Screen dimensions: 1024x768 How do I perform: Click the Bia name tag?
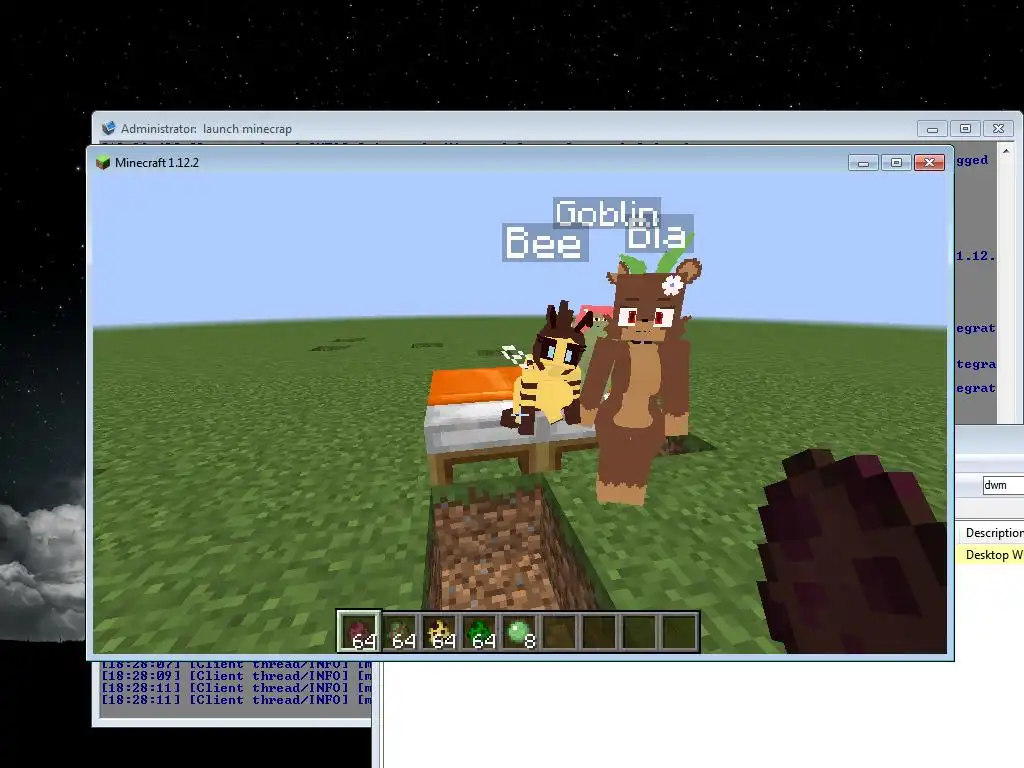click(658, 235)
